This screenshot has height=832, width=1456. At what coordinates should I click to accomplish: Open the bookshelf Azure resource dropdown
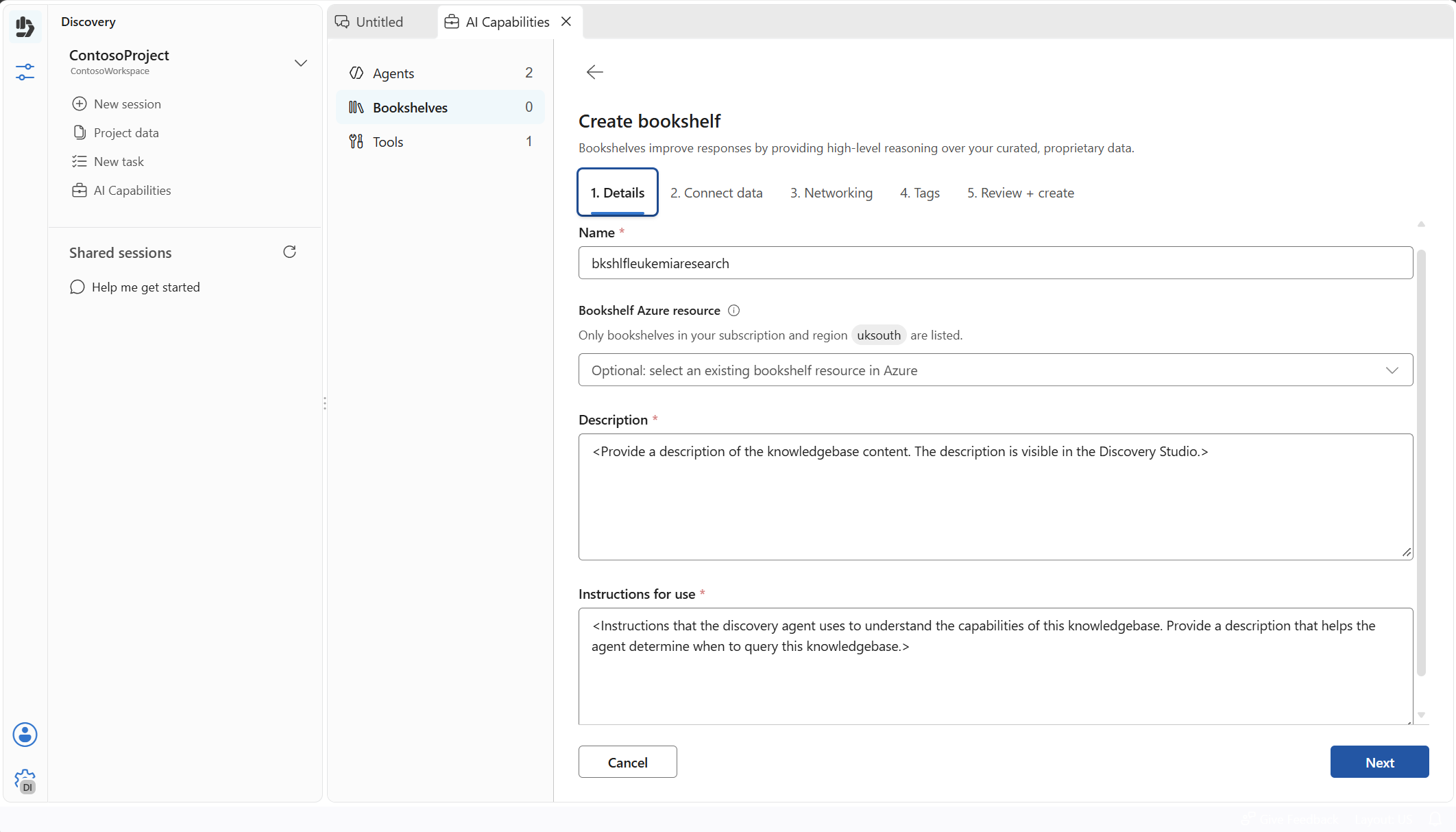tap(995, 370)
